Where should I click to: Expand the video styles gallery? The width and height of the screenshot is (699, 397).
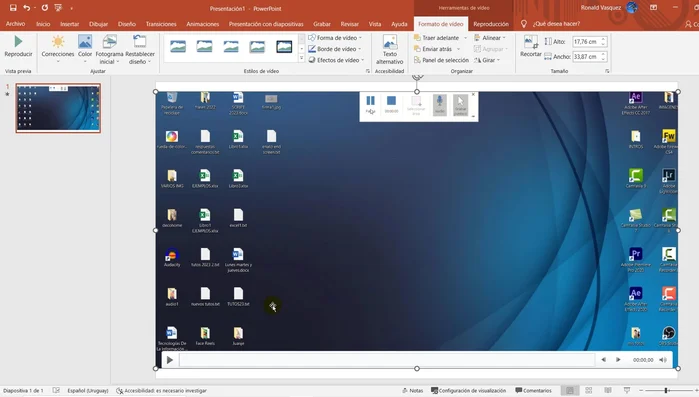(x=301, y=58)
